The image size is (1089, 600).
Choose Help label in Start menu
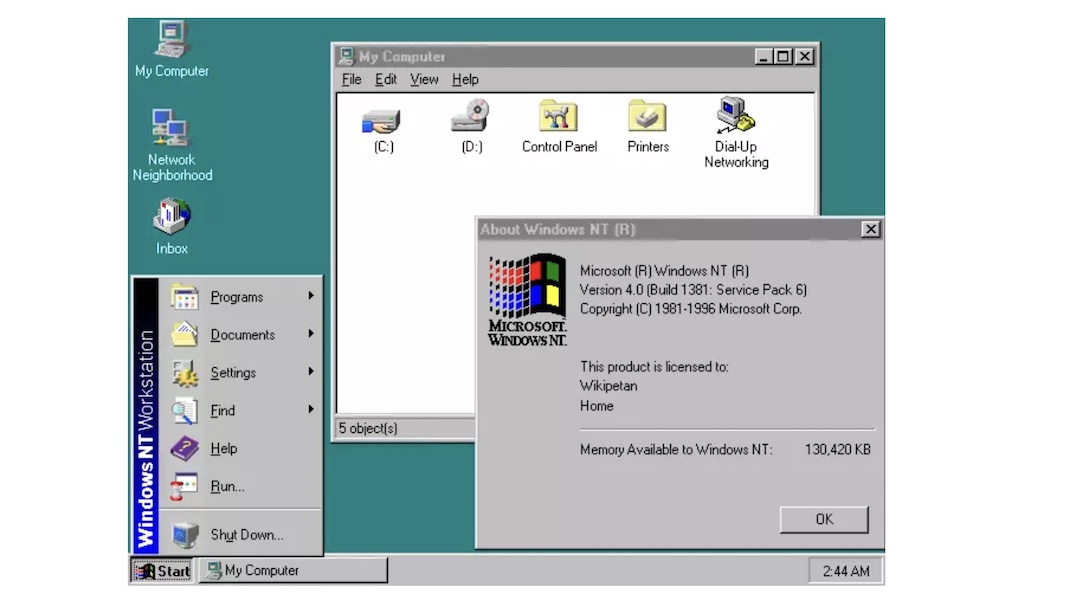pos(224,449)
